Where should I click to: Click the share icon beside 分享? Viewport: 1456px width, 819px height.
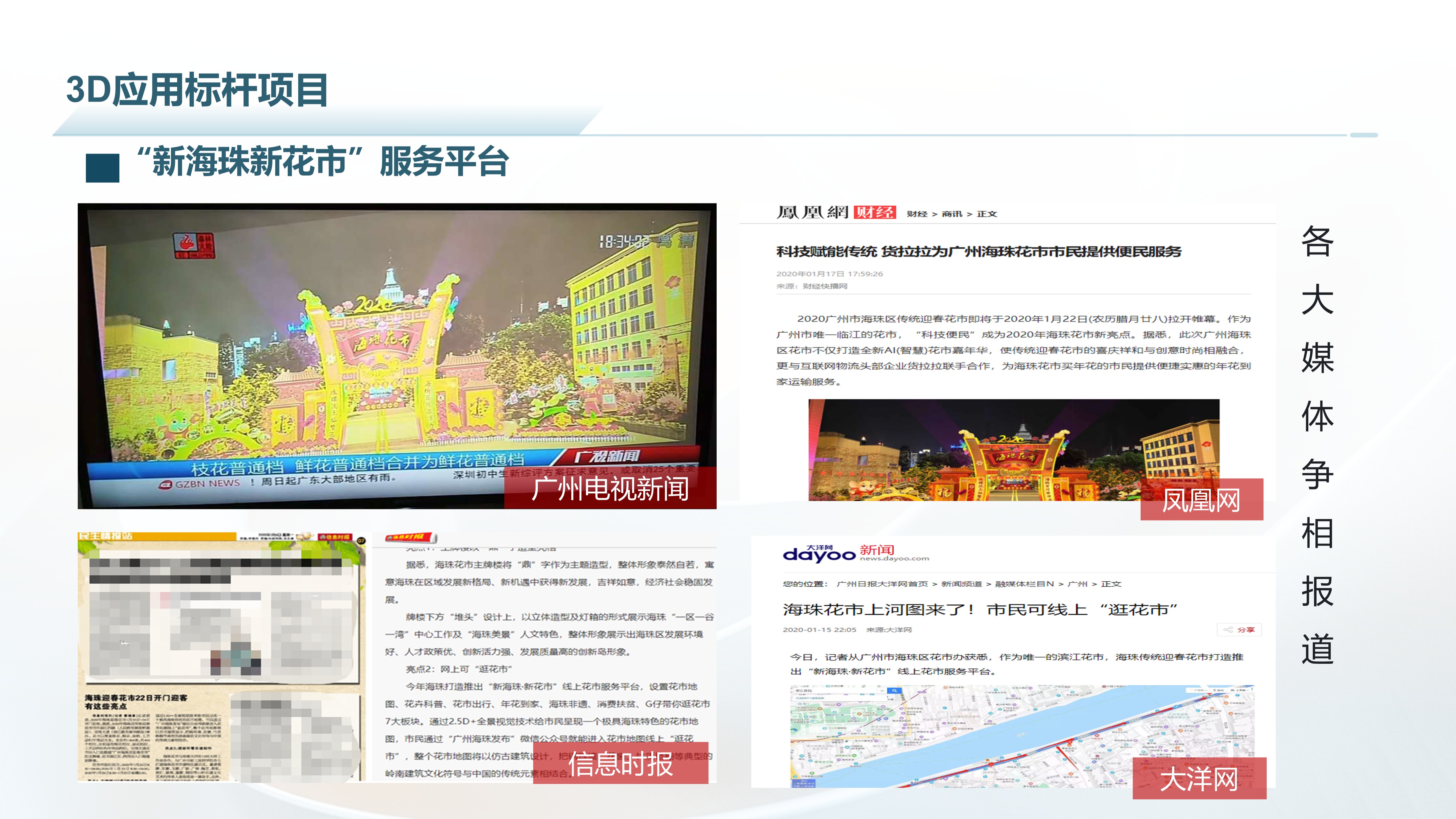1228,630
